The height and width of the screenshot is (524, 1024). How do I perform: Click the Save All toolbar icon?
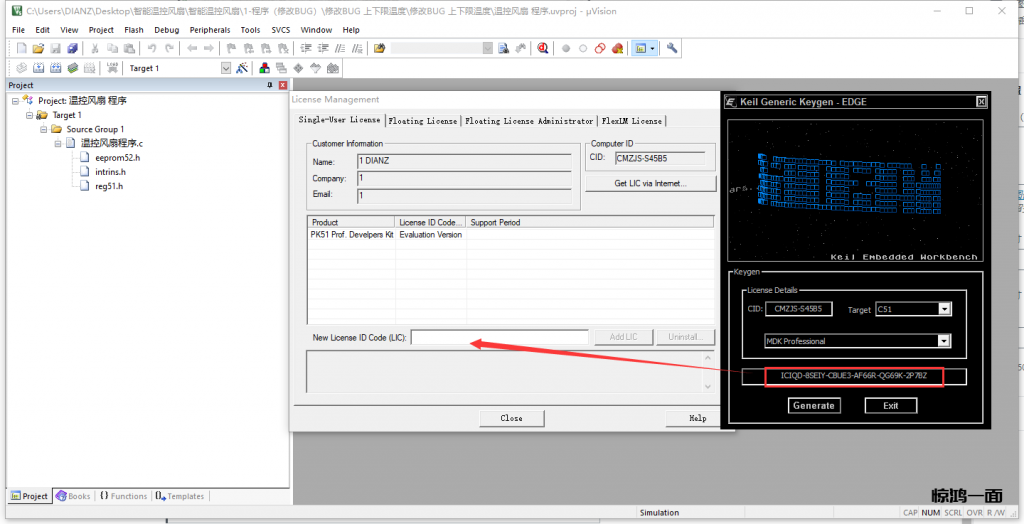[x=73, y=48]
